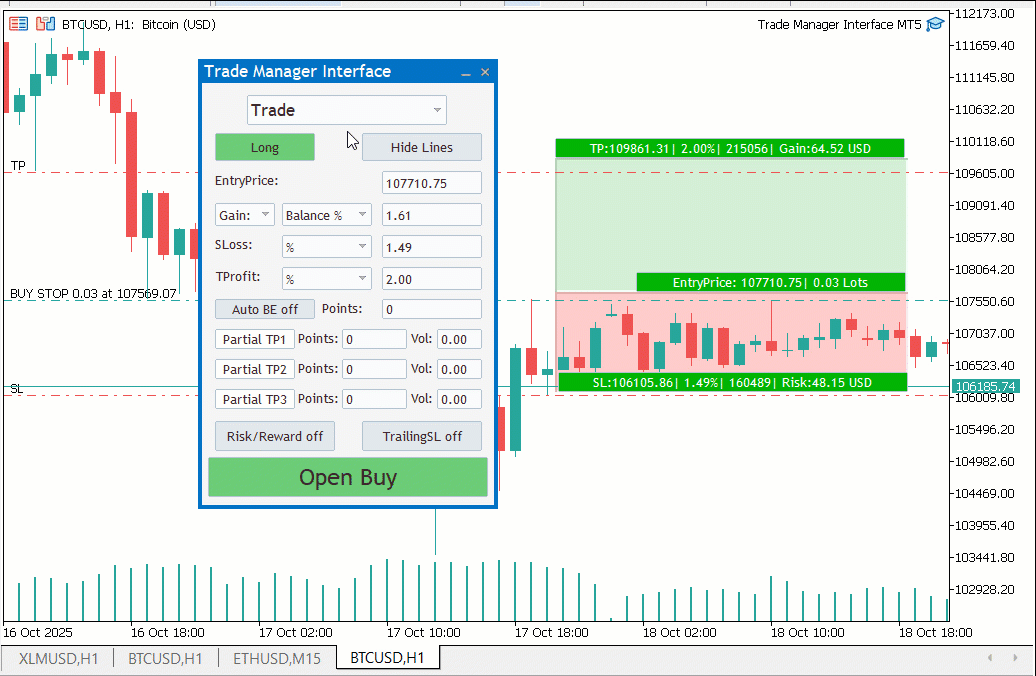Select the Long direction button
Image resolution: width=1036 pixels, height=676 pixels.
[264, 146]
